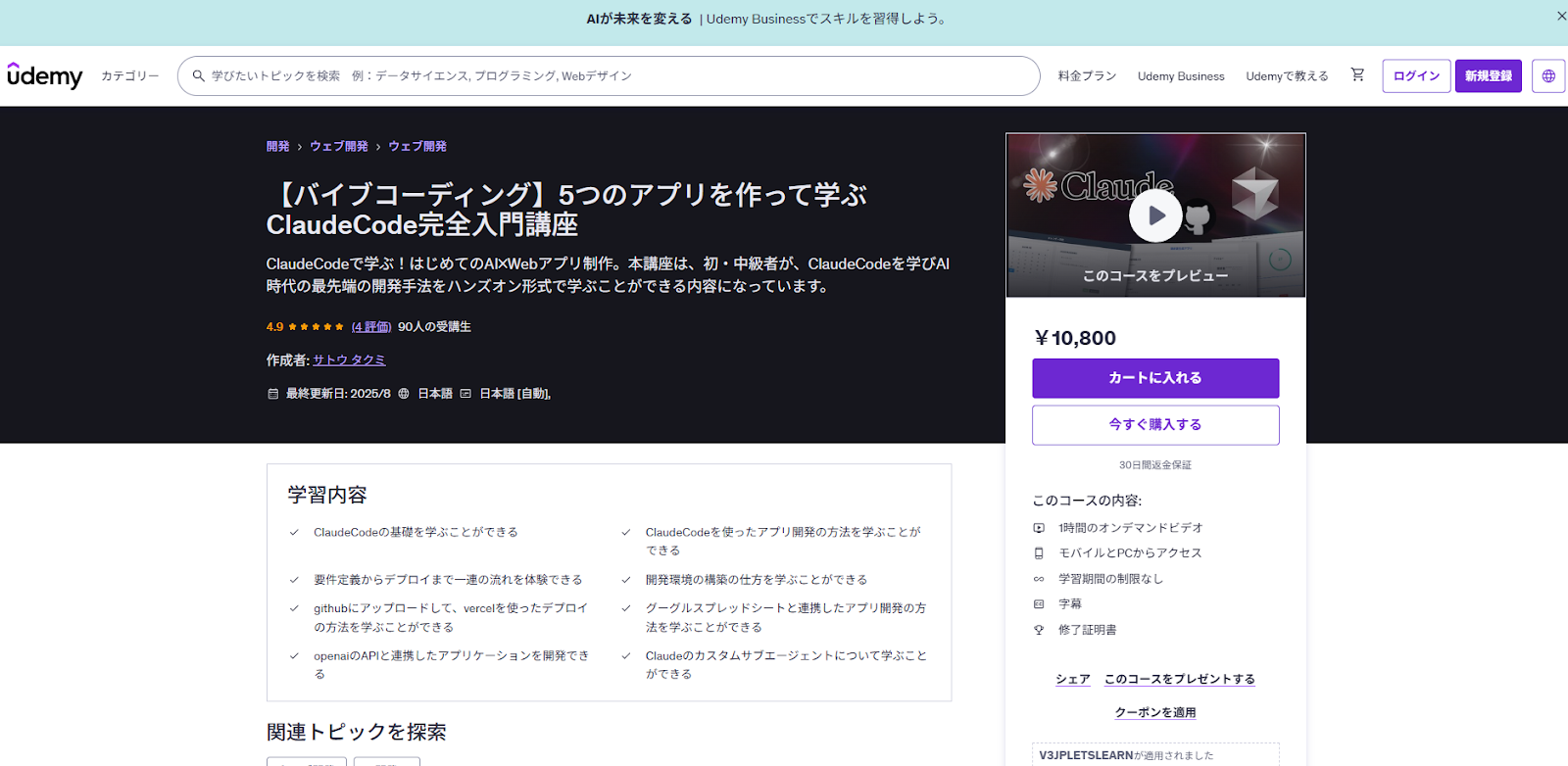Screen dimensions: 1568x766
Task: Click the 90人の受講生 text
Action: point(434,327)
